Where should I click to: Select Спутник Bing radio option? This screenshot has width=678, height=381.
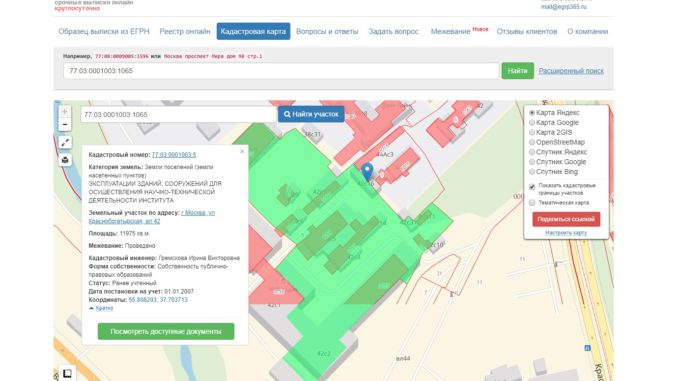click(532, 172)
